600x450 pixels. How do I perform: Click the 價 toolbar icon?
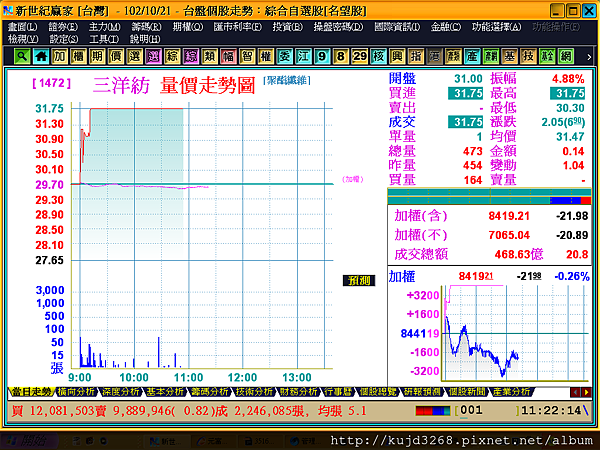coord(116,57)
